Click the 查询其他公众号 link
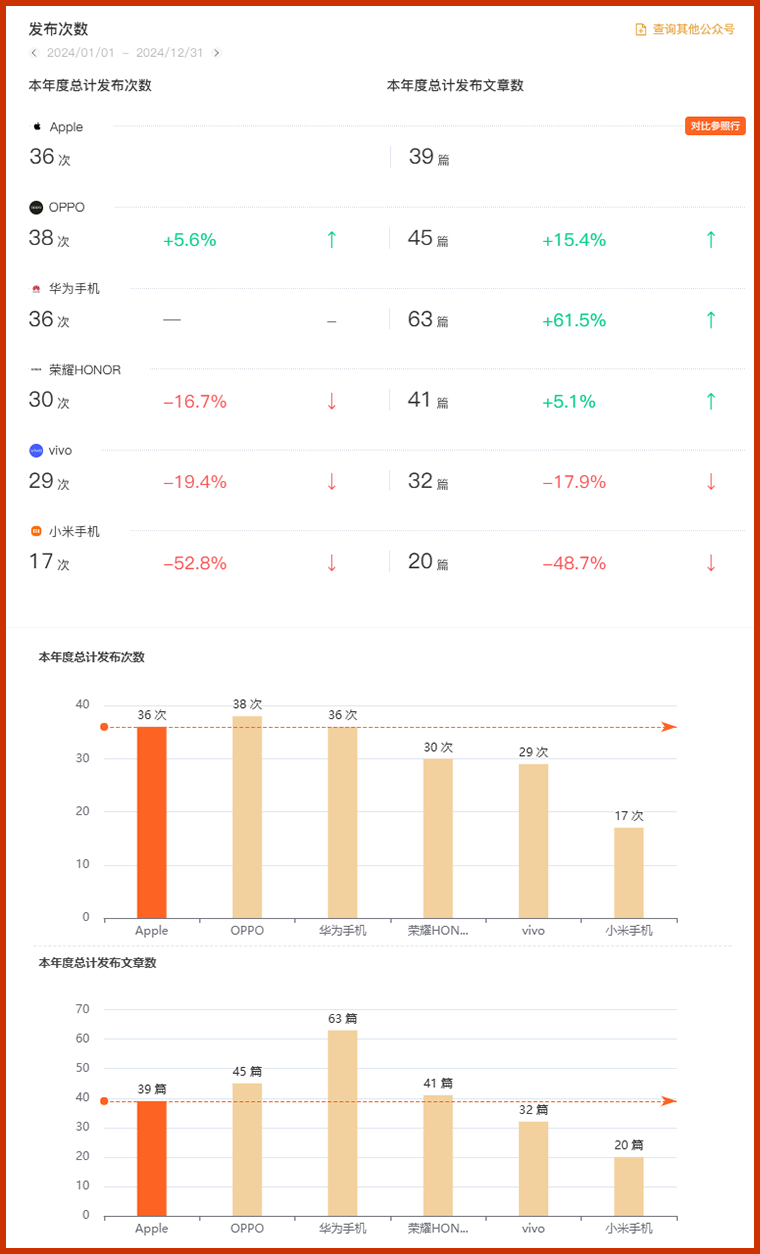 point(694,29)
